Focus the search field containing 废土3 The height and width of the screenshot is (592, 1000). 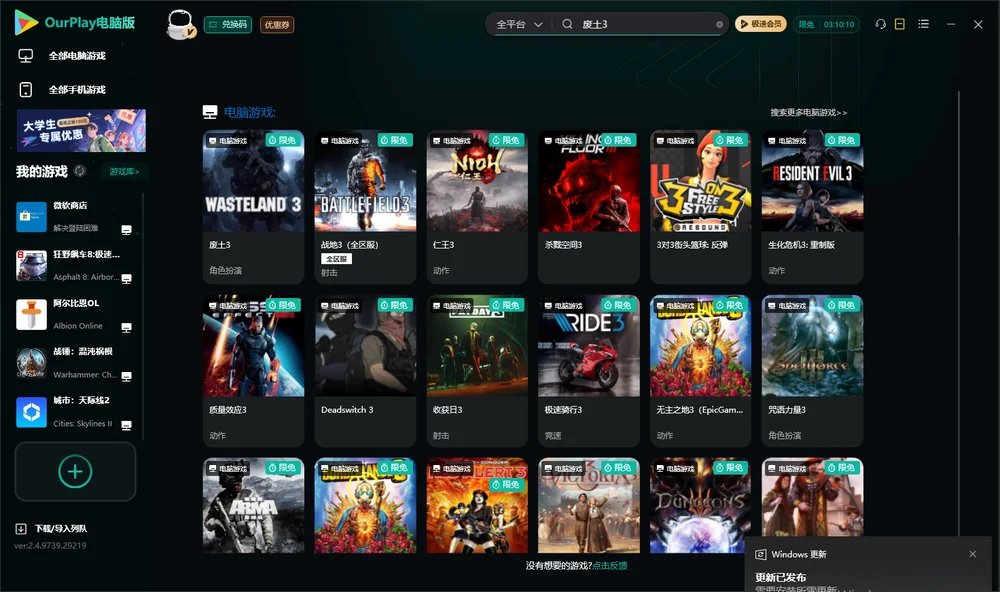click(645, 24)
